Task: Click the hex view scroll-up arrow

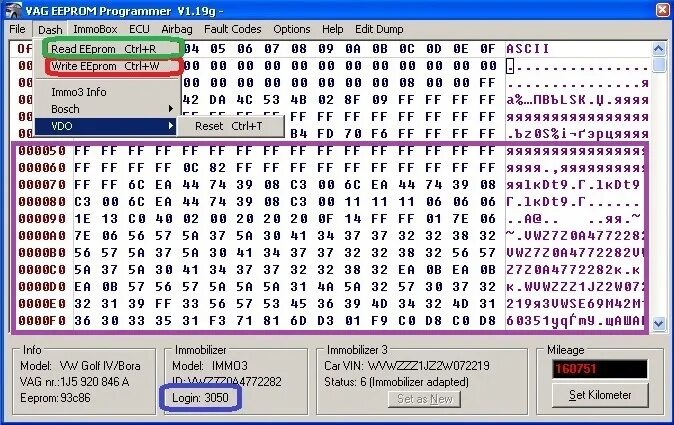Action: point(659,49)
